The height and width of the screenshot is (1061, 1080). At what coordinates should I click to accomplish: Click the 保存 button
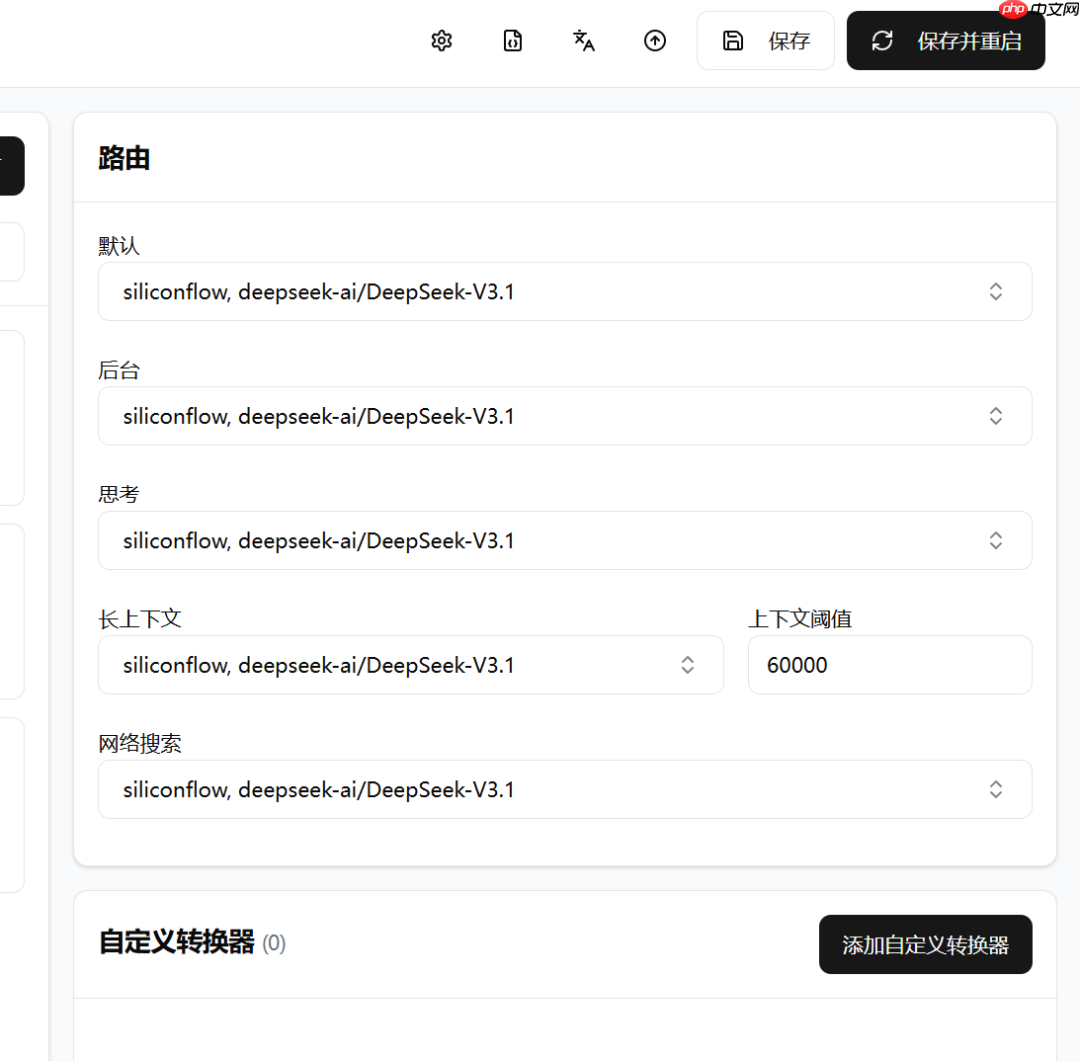[x=766, y=40]
